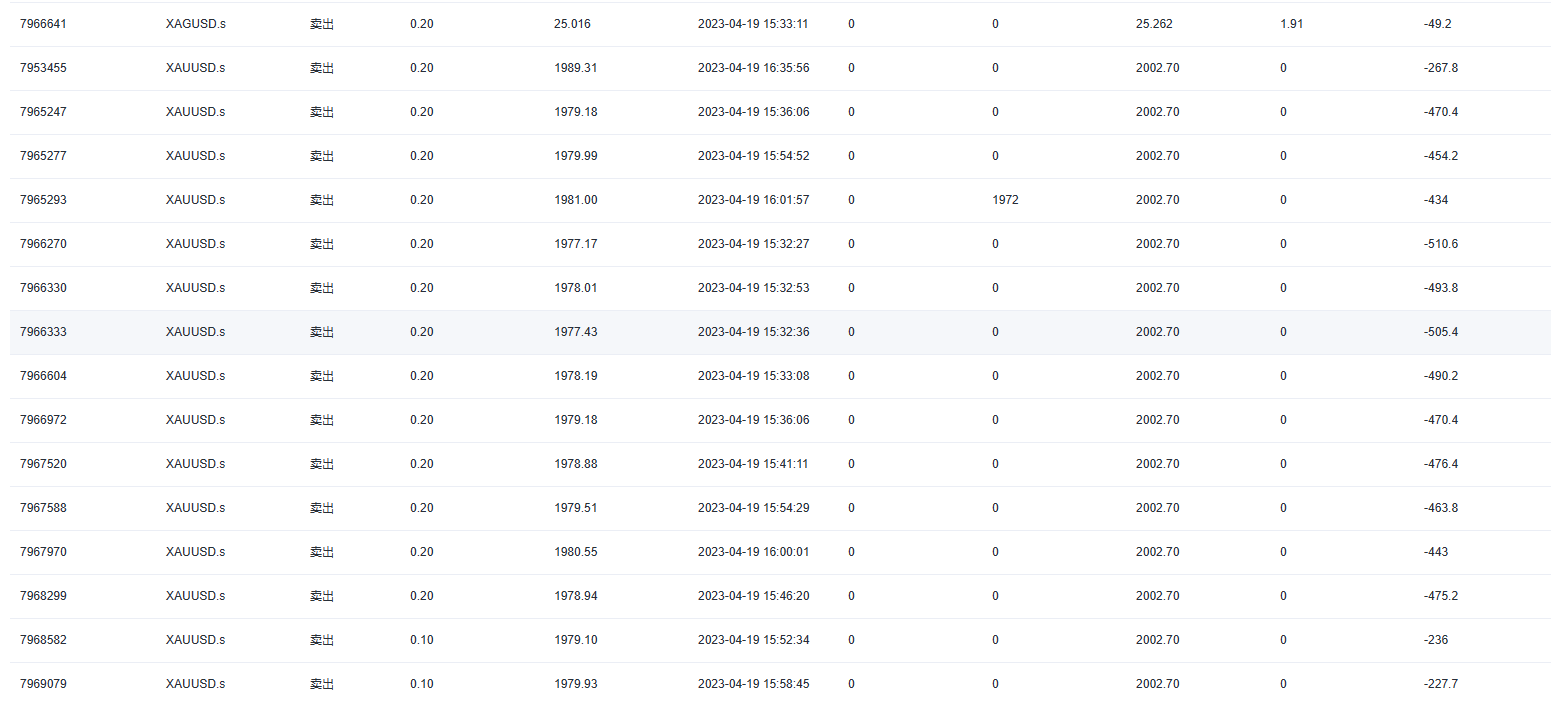Click open price 1979.10
The height and width of the screenshot is (703, 1551).
click(576, 640)
